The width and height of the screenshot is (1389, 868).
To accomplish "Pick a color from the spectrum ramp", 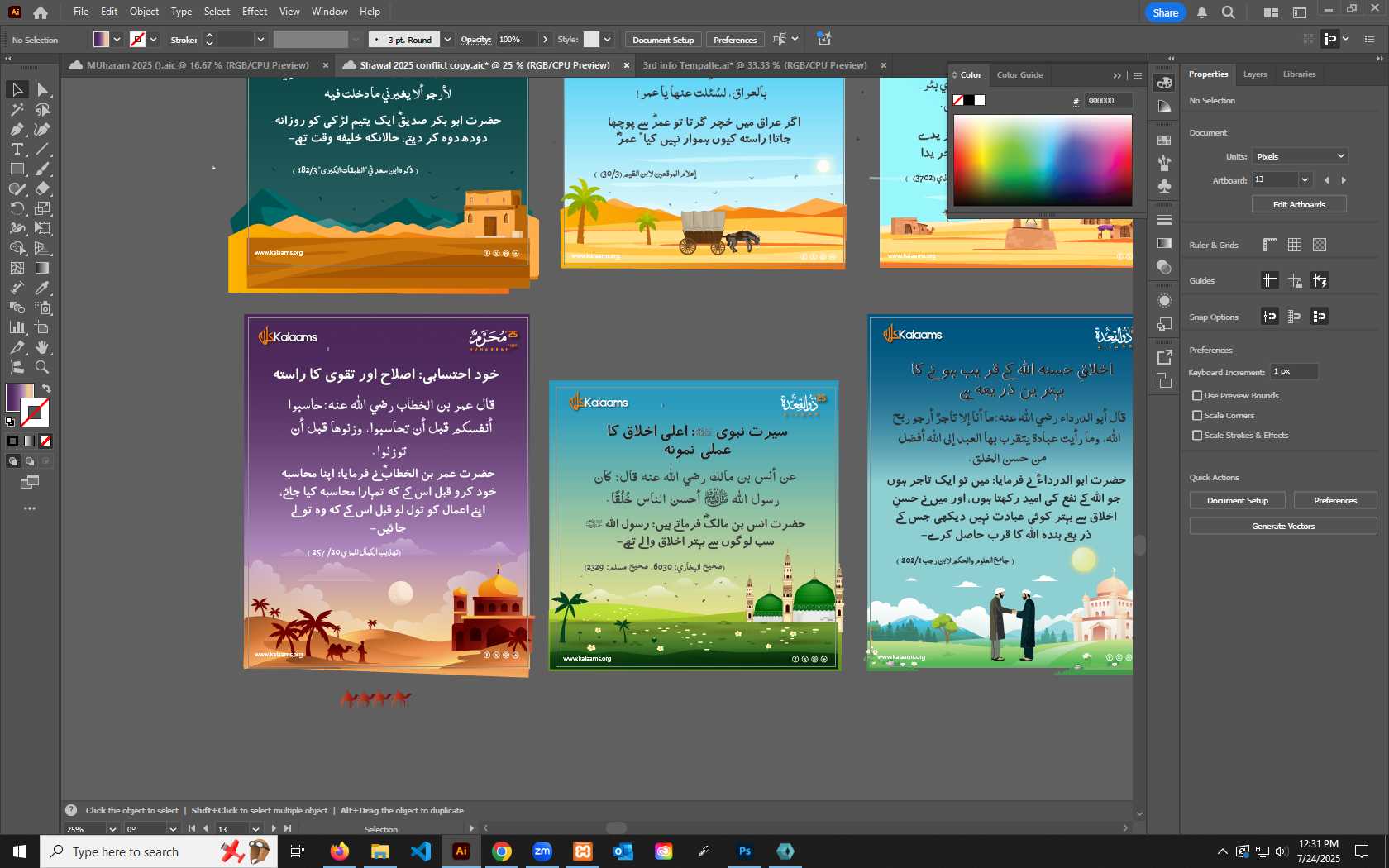I will (1043, 160).
